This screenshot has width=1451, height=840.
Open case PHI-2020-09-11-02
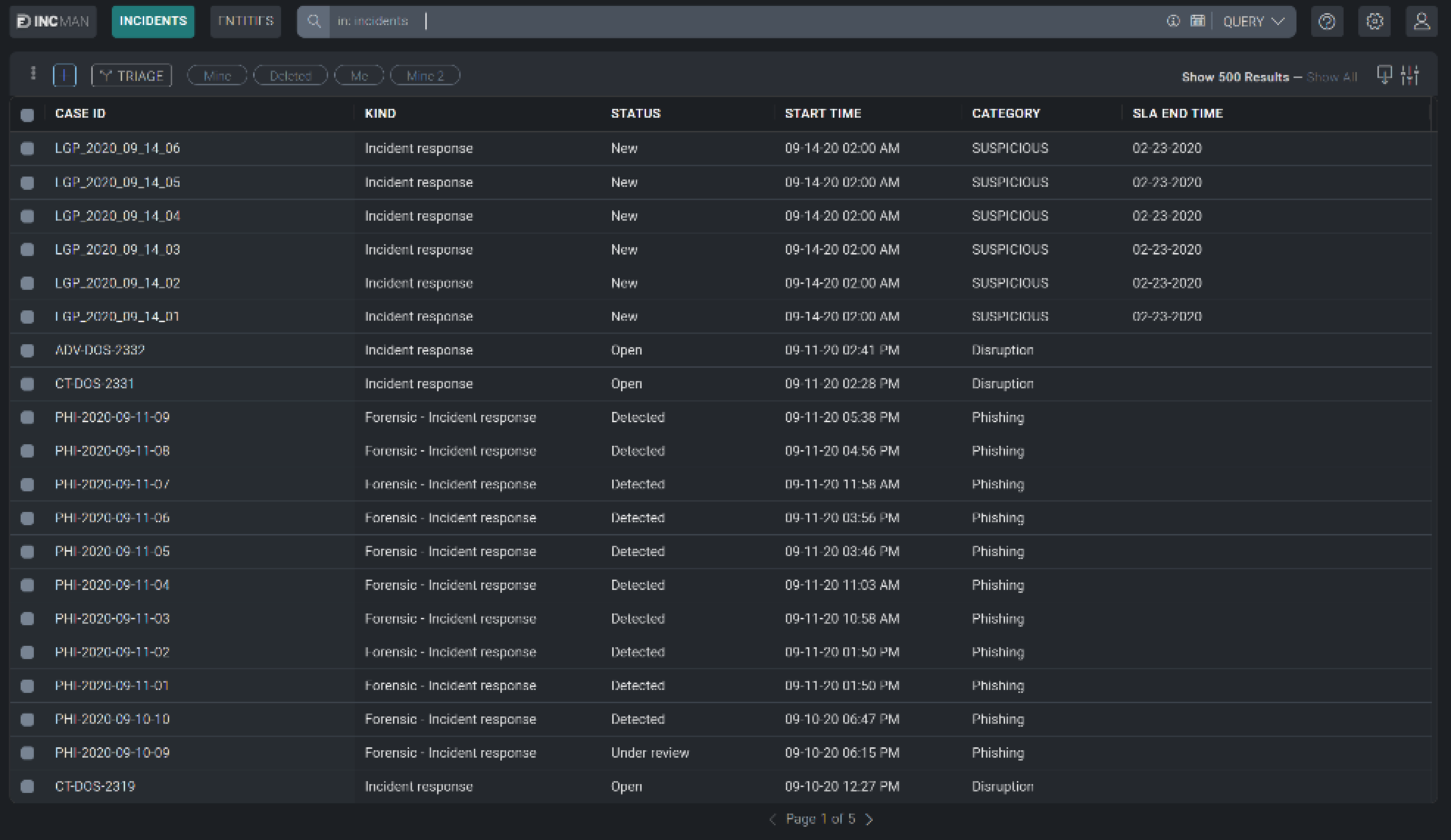(x=112, y=652)
